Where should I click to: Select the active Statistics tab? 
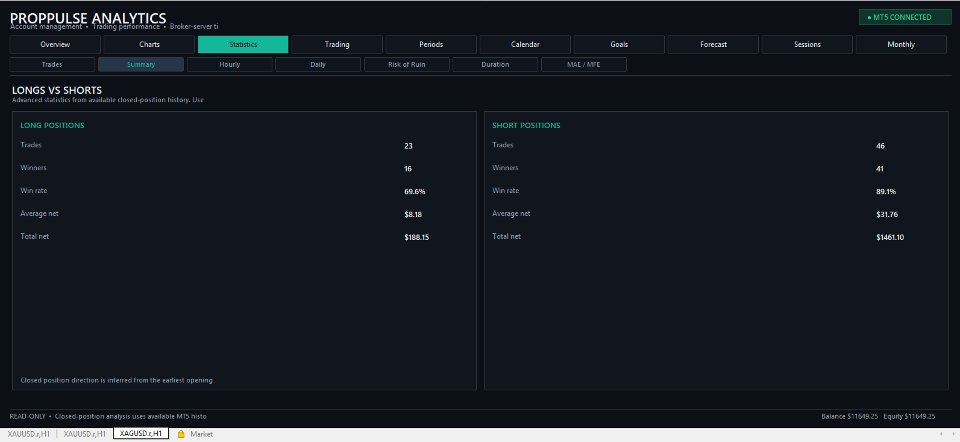tap(243, 45)
